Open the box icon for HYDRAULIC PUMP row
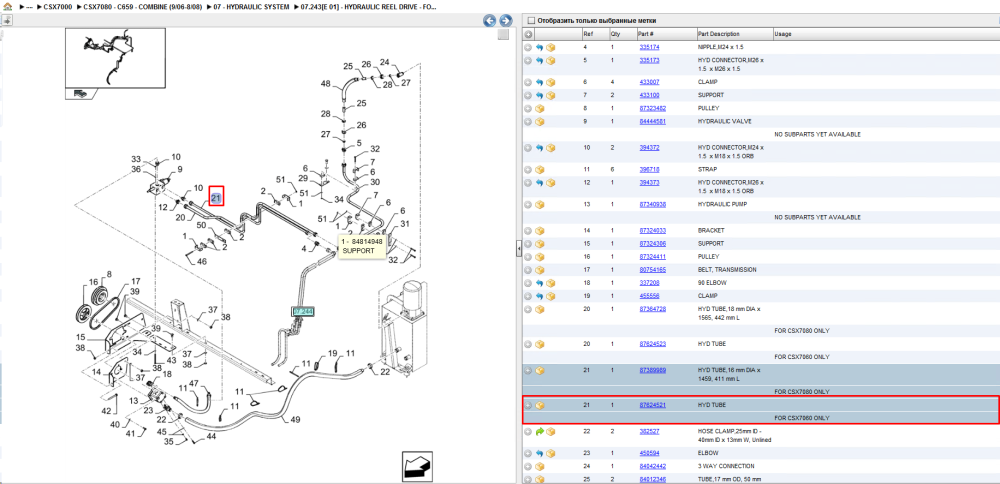Screen dimensions: 1000x484 [x=540, y=204]
